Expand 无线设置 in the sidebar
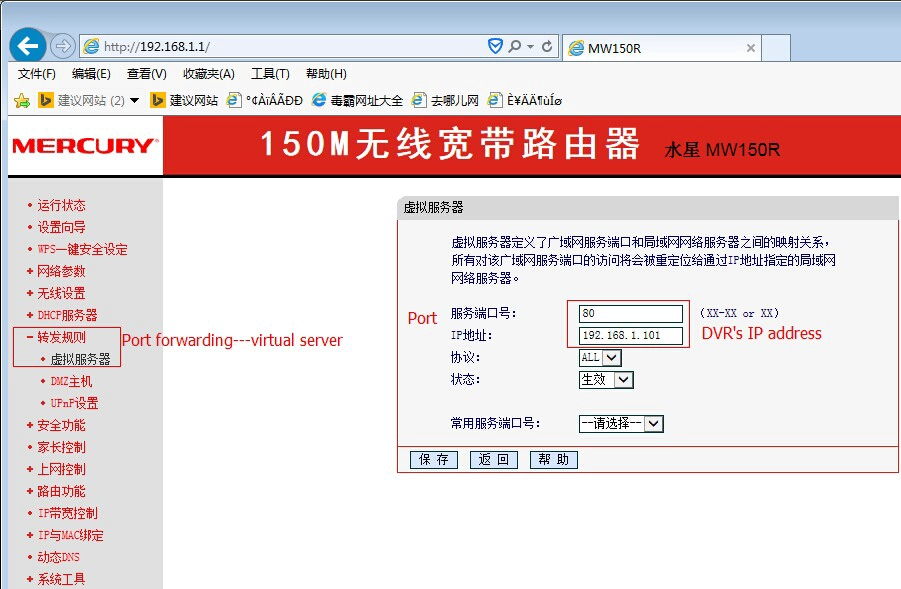The image size is (901, 589). tap(61, 293)
